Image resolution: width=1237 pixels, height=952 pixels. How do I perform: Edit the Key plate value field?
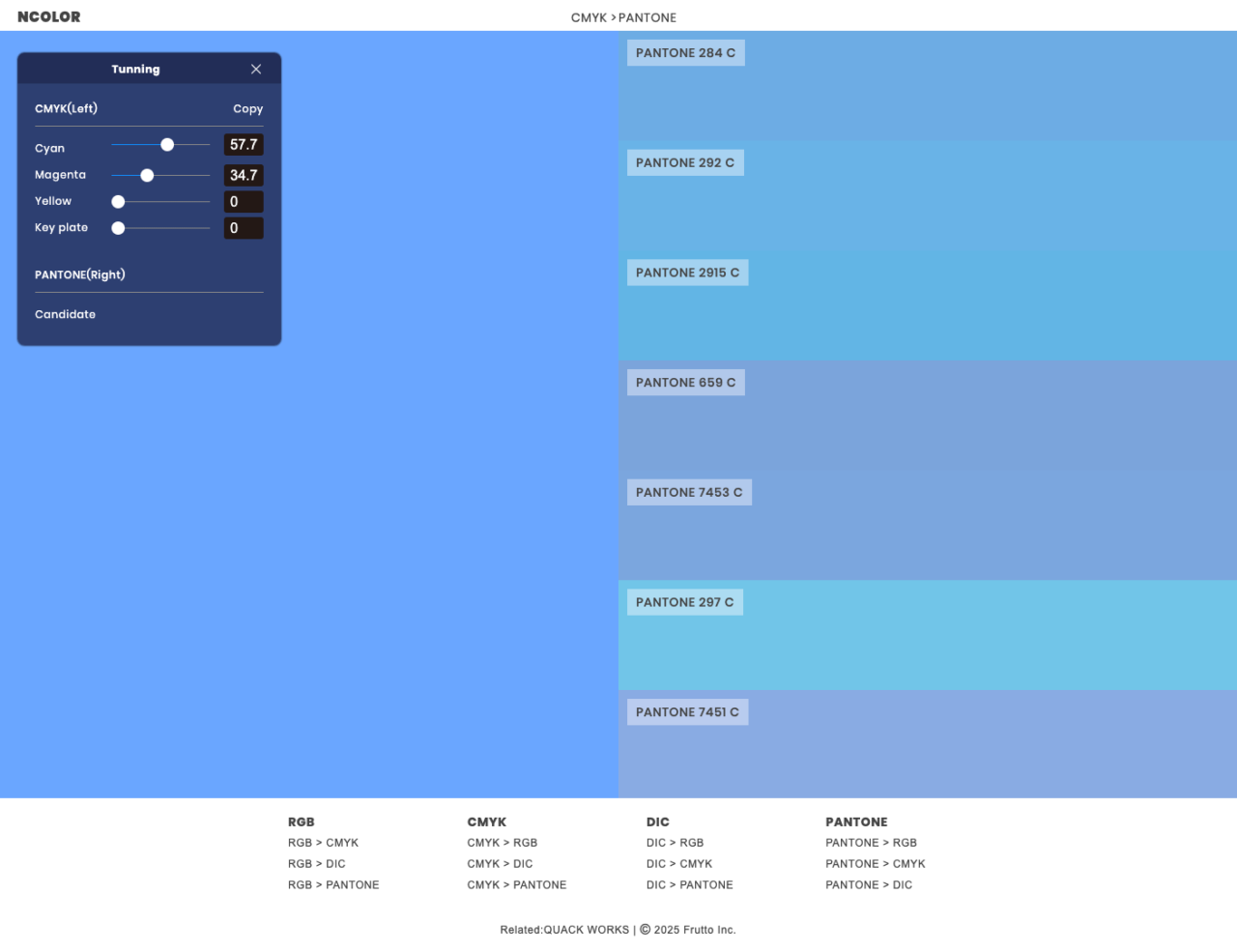click(x=244, y=228)
